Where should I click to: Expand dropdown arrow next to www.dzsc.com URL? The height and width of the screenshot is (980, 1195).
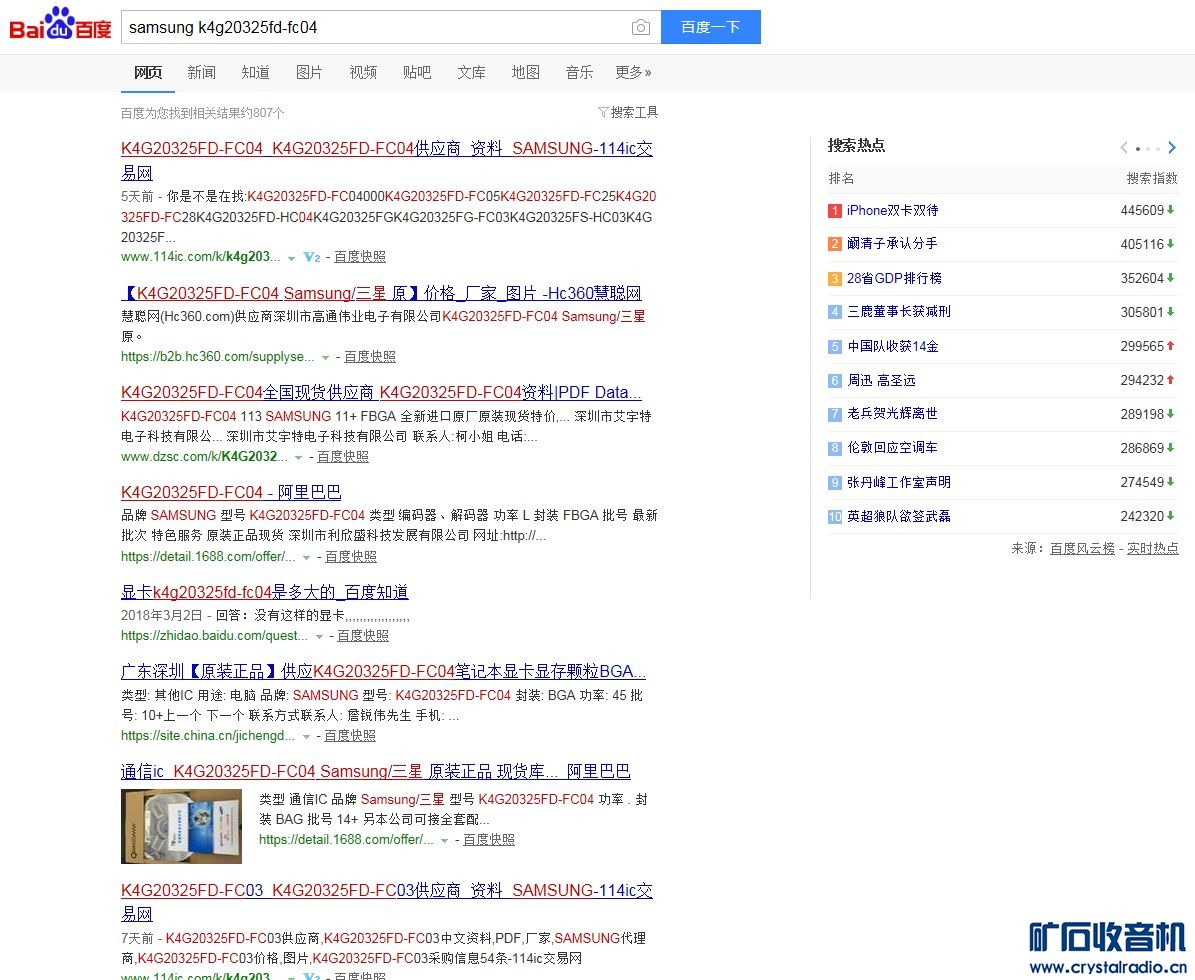click(299, 458)
